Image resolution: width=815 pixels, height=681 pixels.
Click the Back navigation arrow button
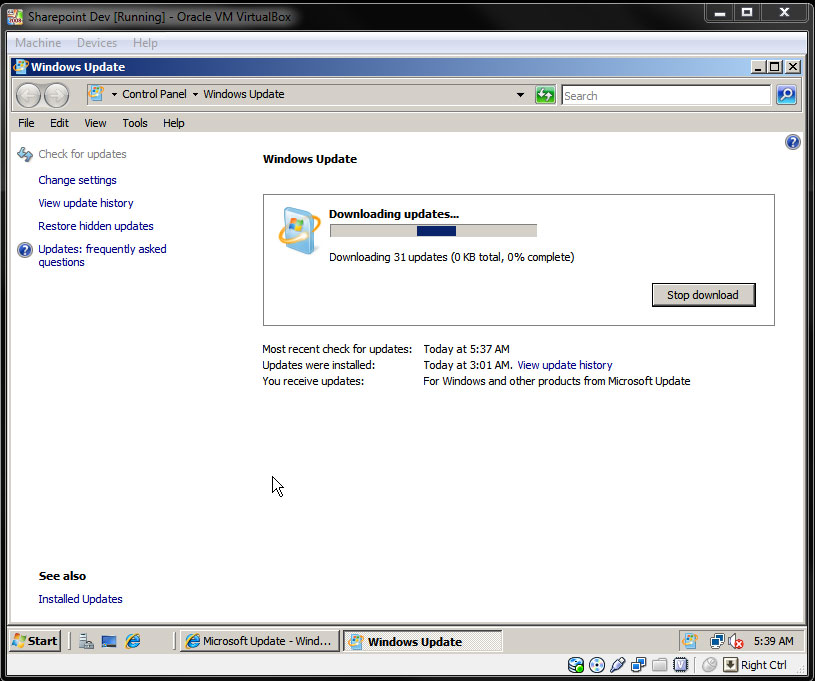(x=28, y=96)
